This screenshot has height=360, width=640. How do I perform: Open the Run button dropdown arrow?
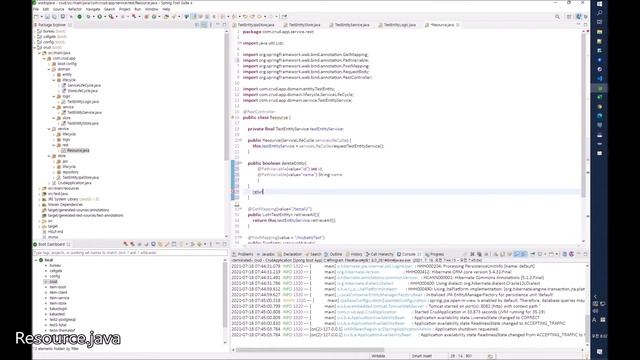104,17
